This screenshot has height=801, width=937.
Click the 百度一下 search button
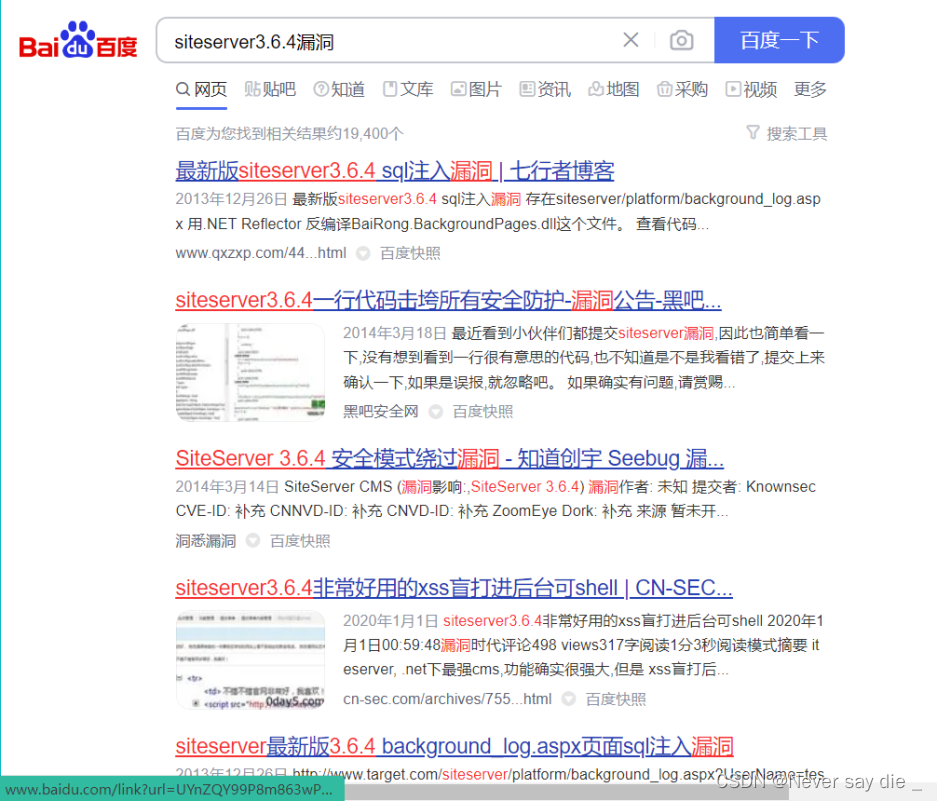(x=779, y=40)
